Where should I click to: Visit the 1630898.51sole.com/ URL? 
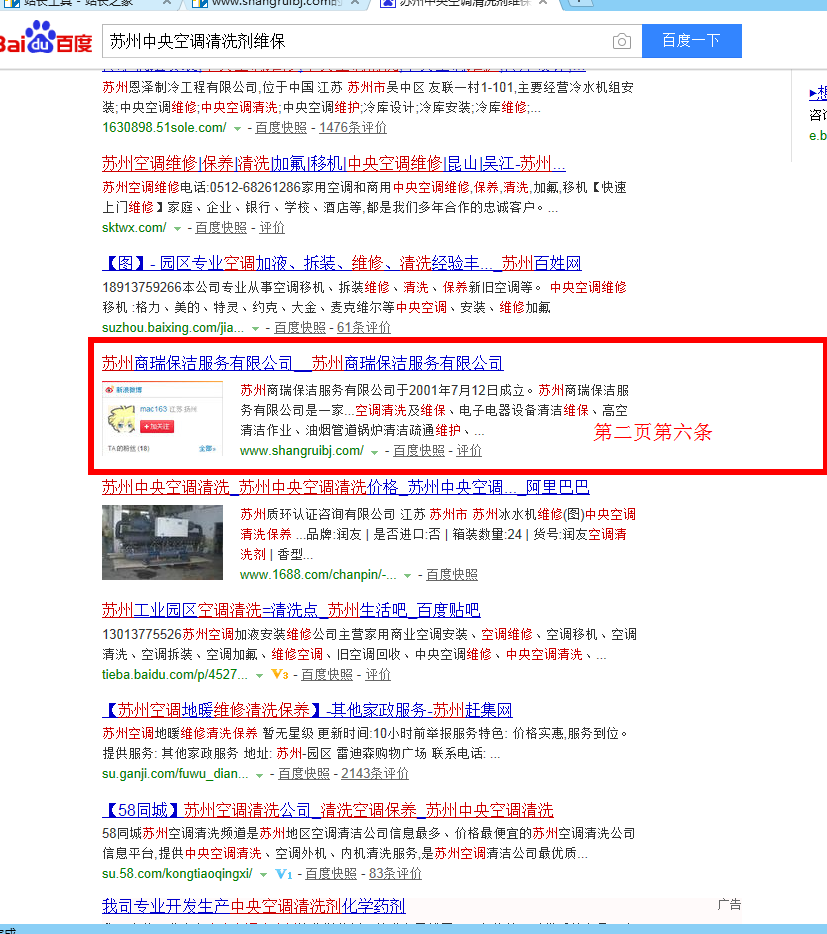pyautogui.click(x=164, y=127)
